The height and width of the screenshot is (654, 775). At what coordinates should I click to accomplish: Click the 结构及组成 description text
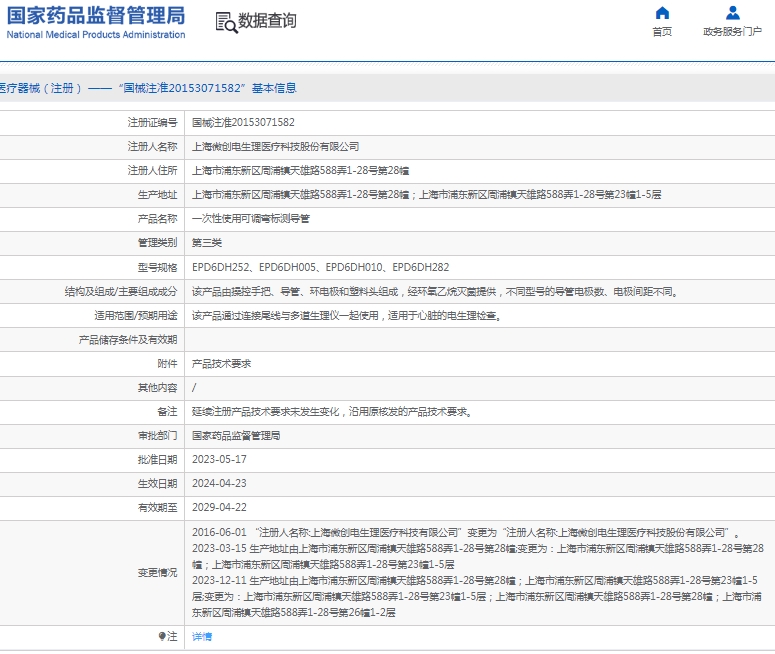point(435,291)
